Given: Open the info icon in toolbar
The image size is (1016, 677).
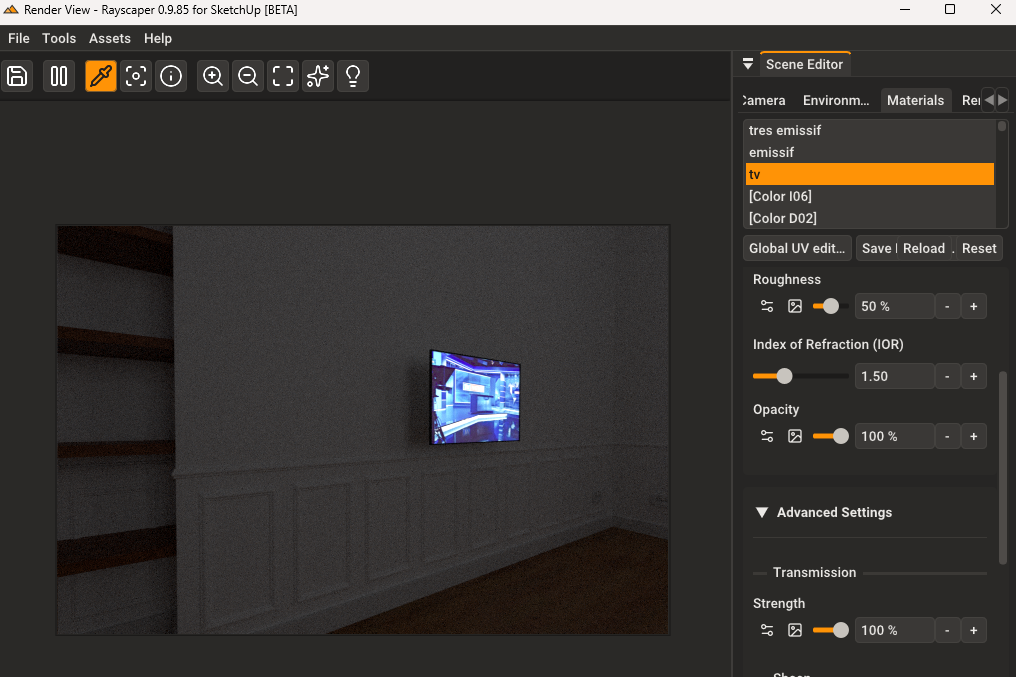Looking at the screenshot, I should pos(171,76).
